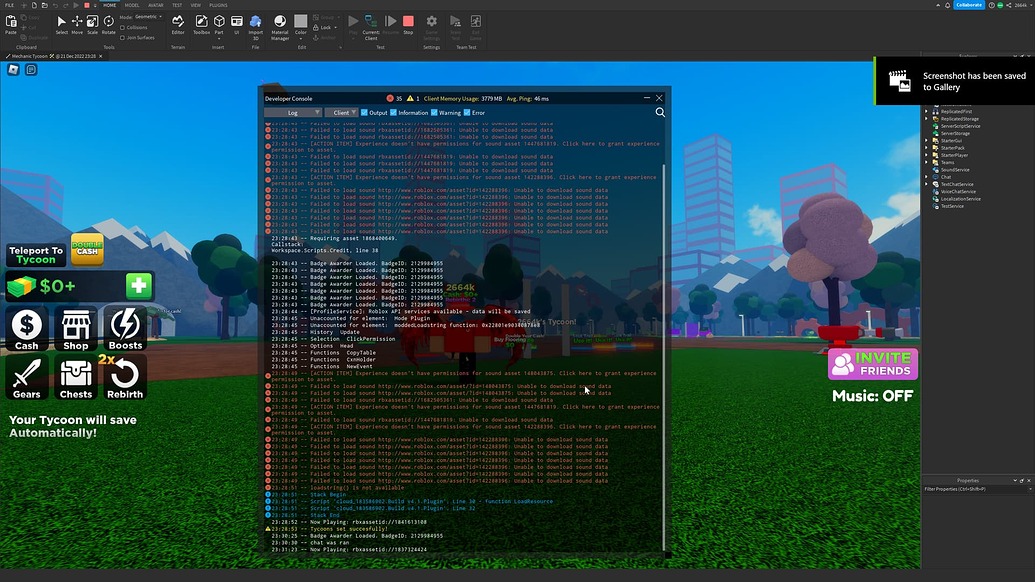Enable the Join Surfaces checkbox
The image size is (1035, 582).
[x=123, y=38]
